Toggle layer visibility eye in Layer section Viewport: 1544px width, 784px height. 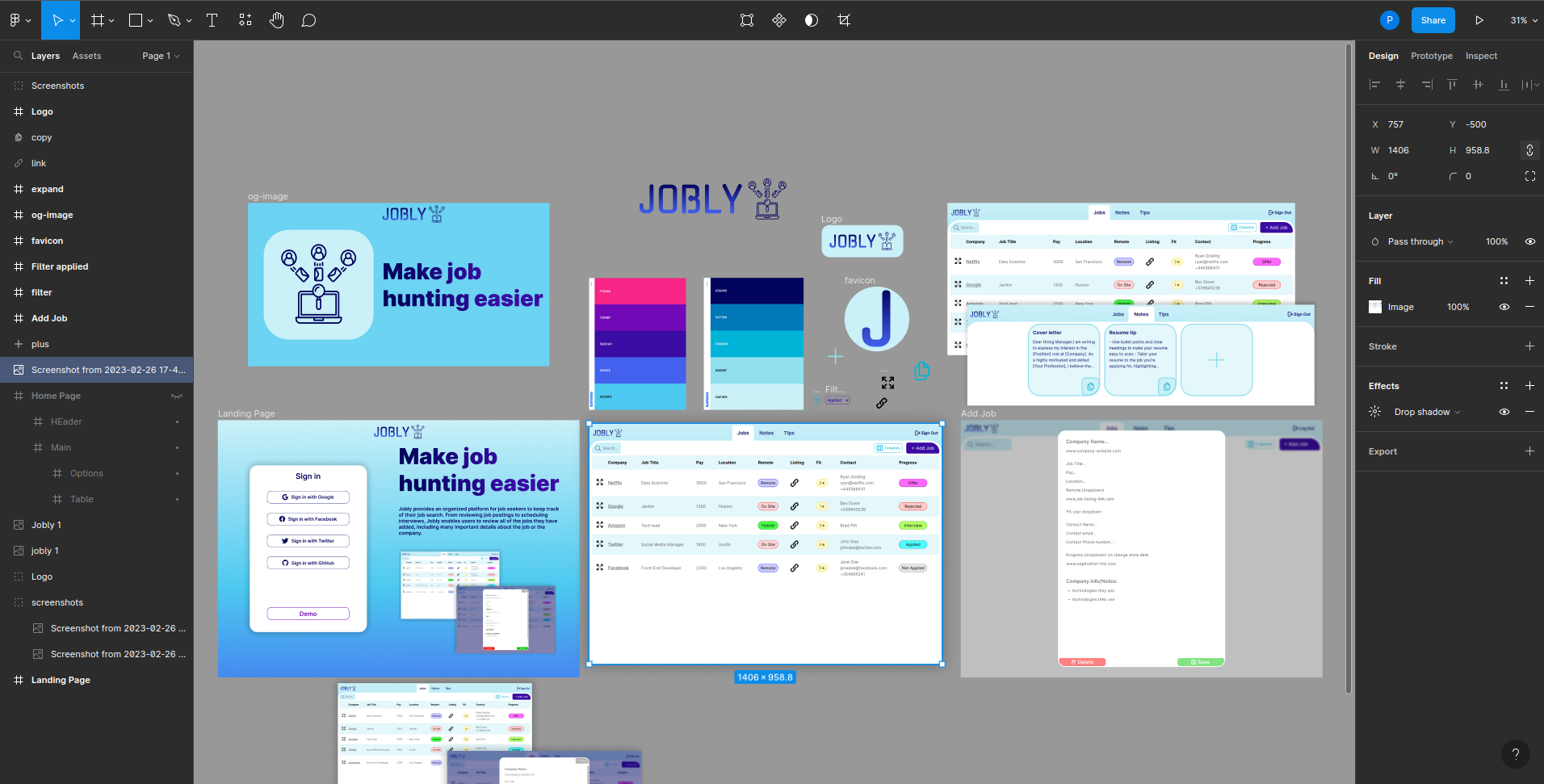click(1529, 241)
